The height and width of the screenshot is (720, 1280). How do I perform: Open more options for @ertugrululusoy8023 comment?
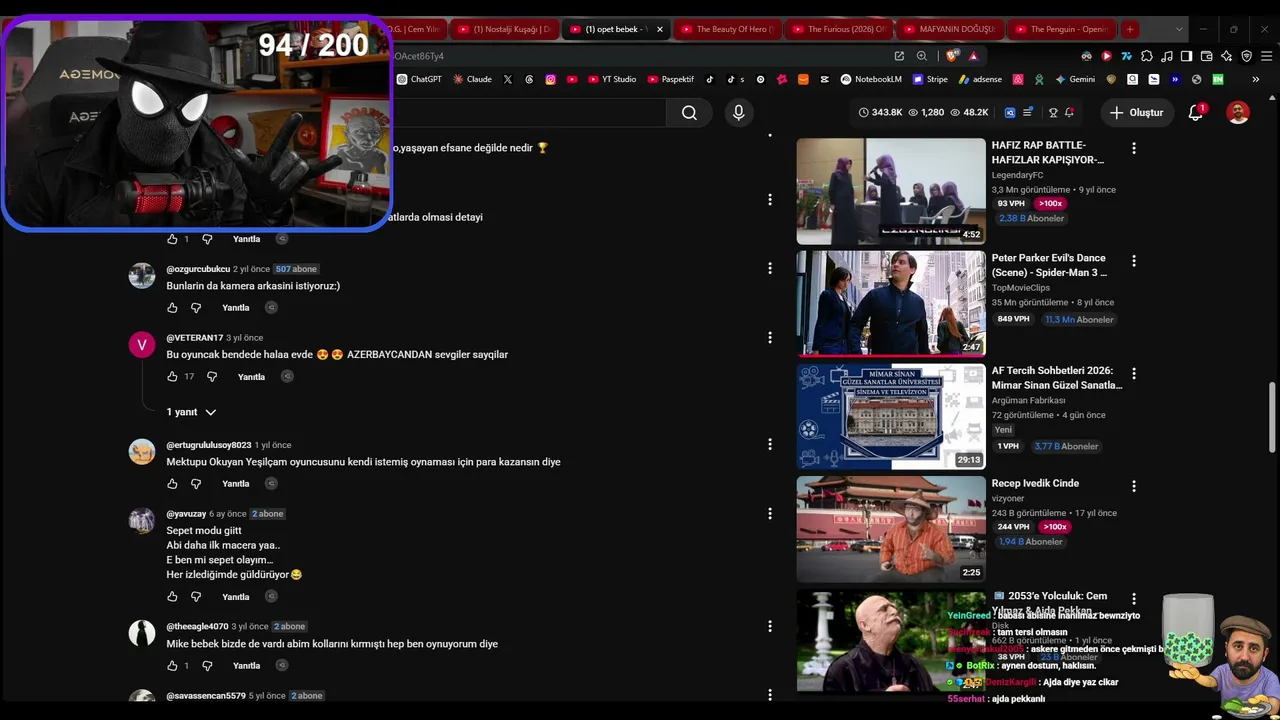770,444
